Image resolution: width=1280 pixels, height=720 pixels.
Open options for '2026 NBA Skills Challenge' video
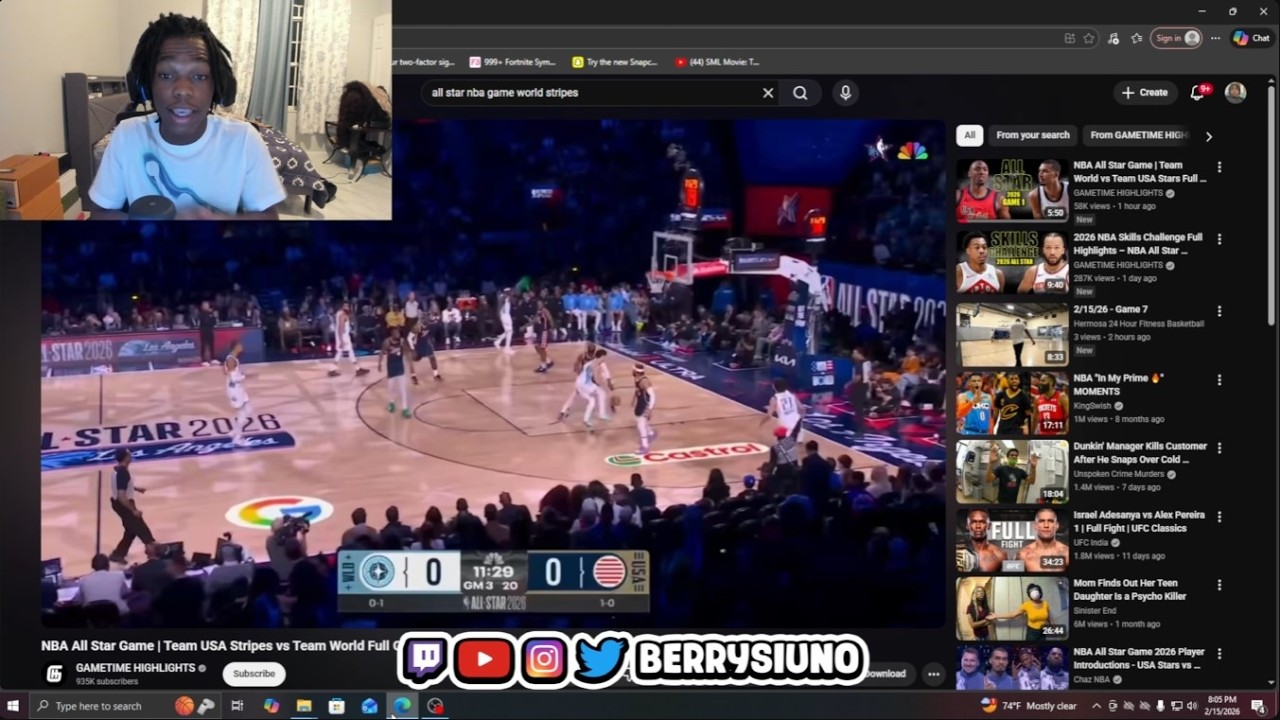[1219, 239]
